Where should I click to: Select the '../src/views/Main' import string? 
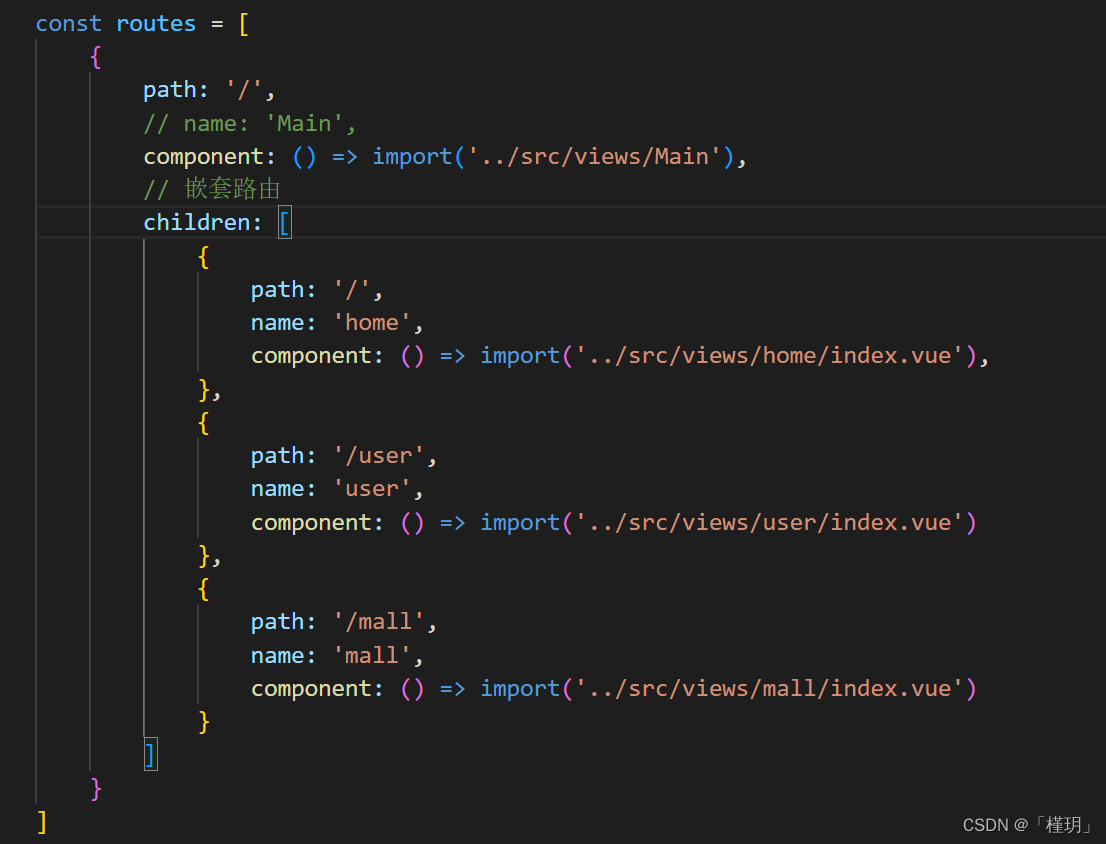pyautogui.click(x=595, y=157)
